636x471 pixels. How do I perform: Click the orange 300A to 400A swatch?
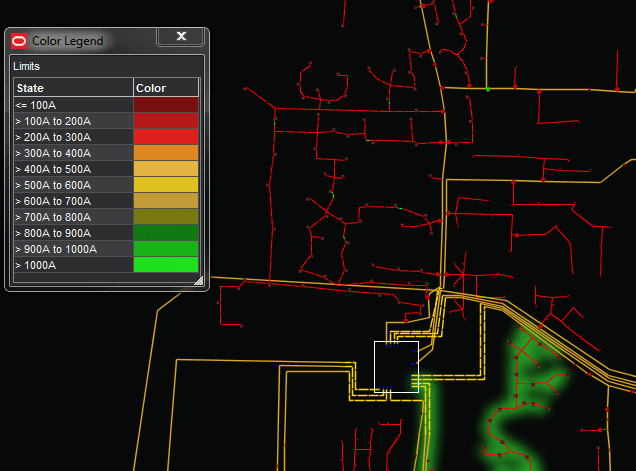(x=166, y=153)
